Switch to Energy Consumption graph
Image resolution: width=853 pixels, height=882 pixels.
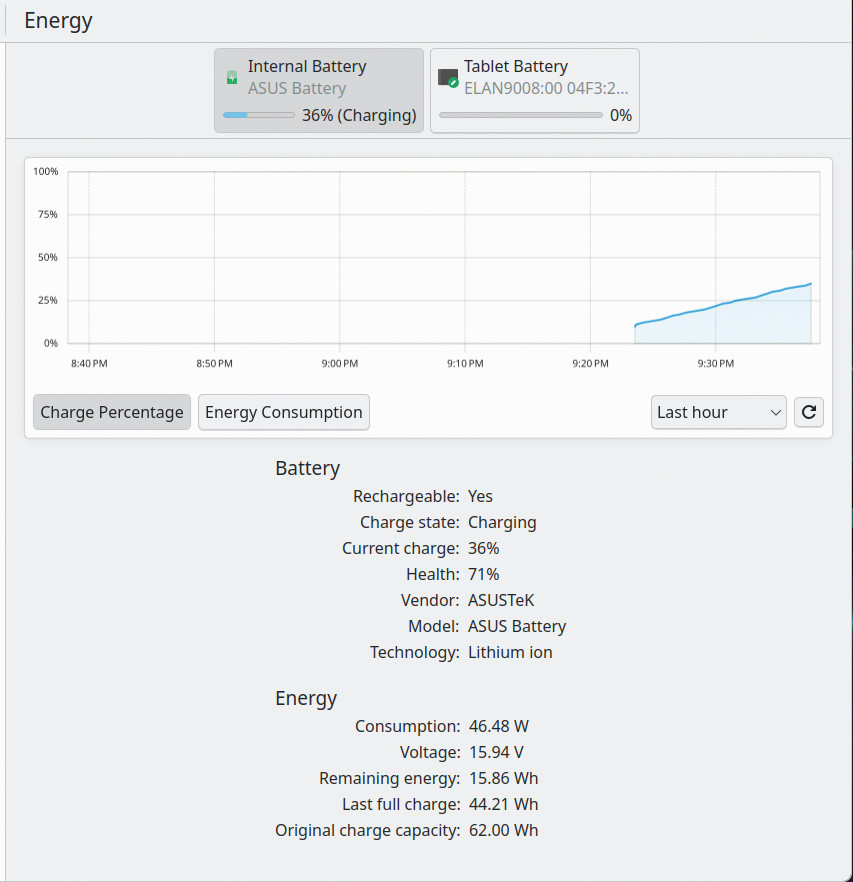pos(284,412)
